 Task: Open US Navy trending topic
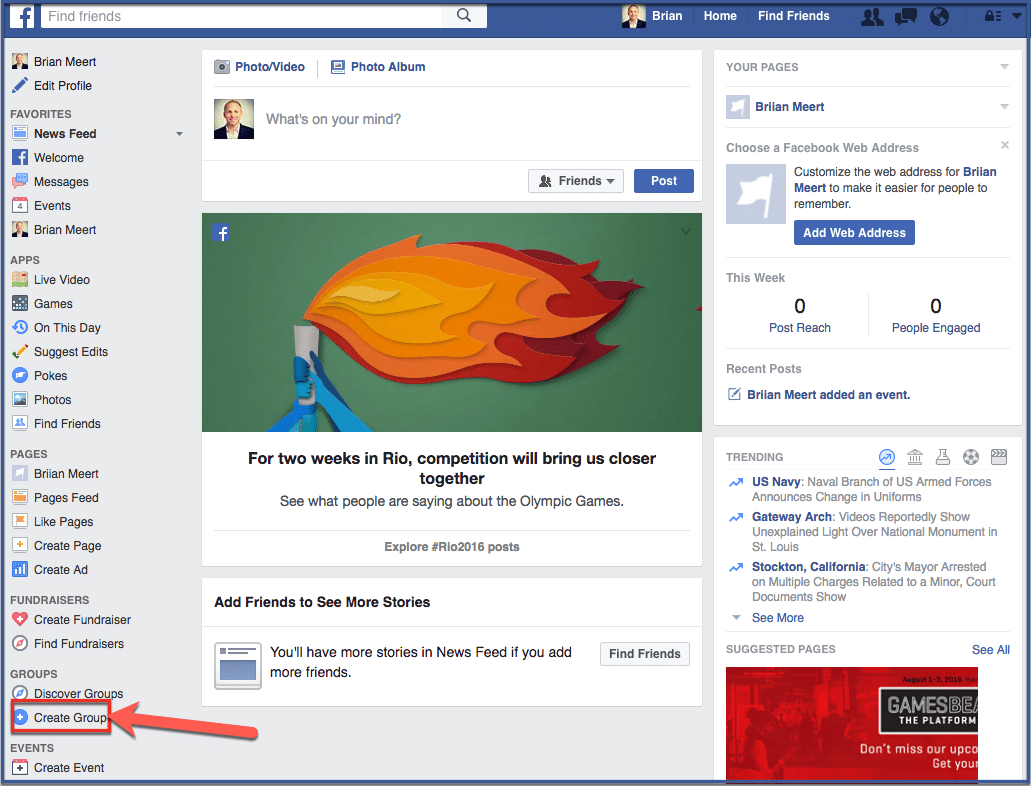777,482
